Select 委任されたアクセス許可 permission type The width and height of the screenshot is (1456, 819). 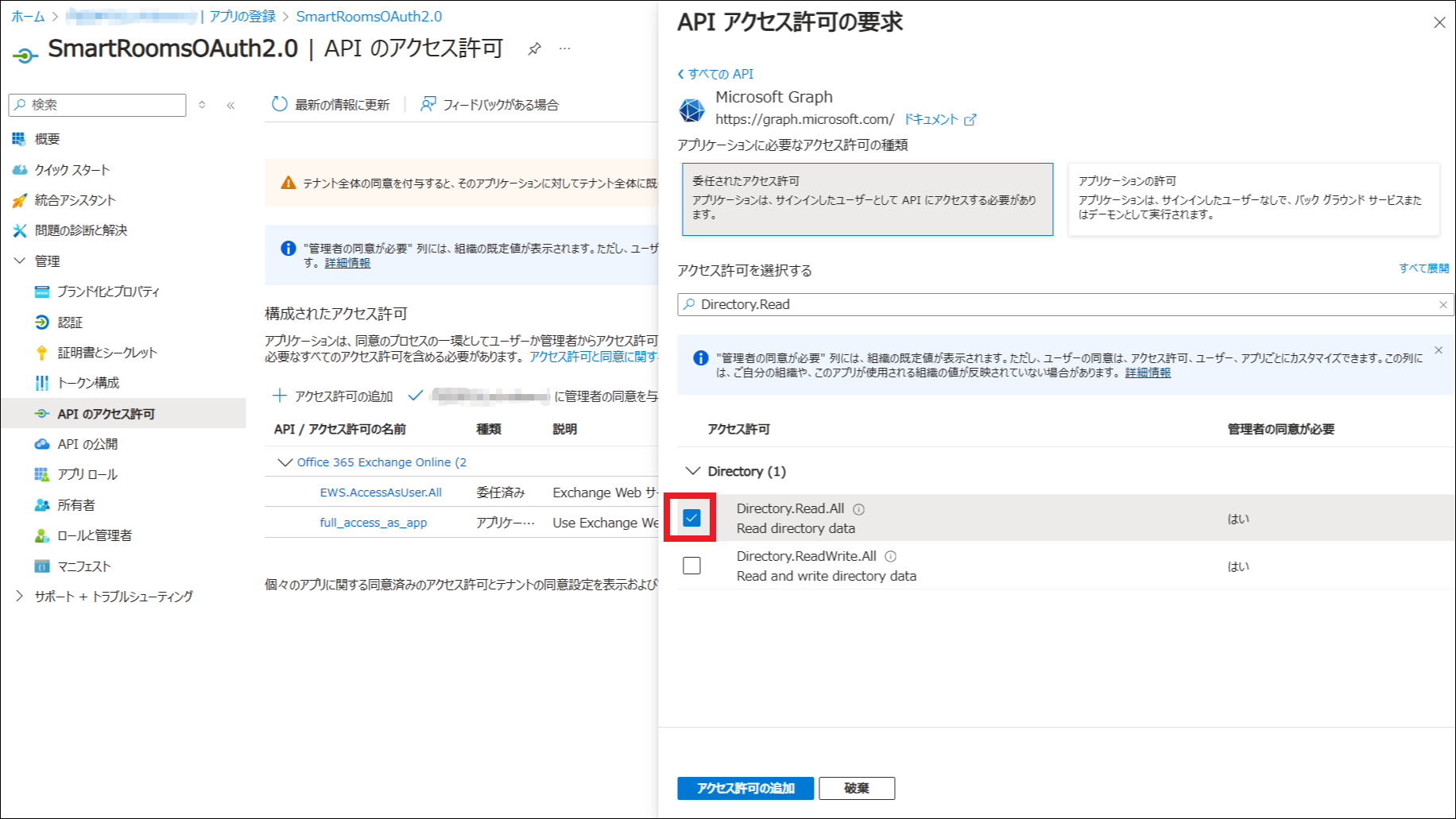point(867,199)
